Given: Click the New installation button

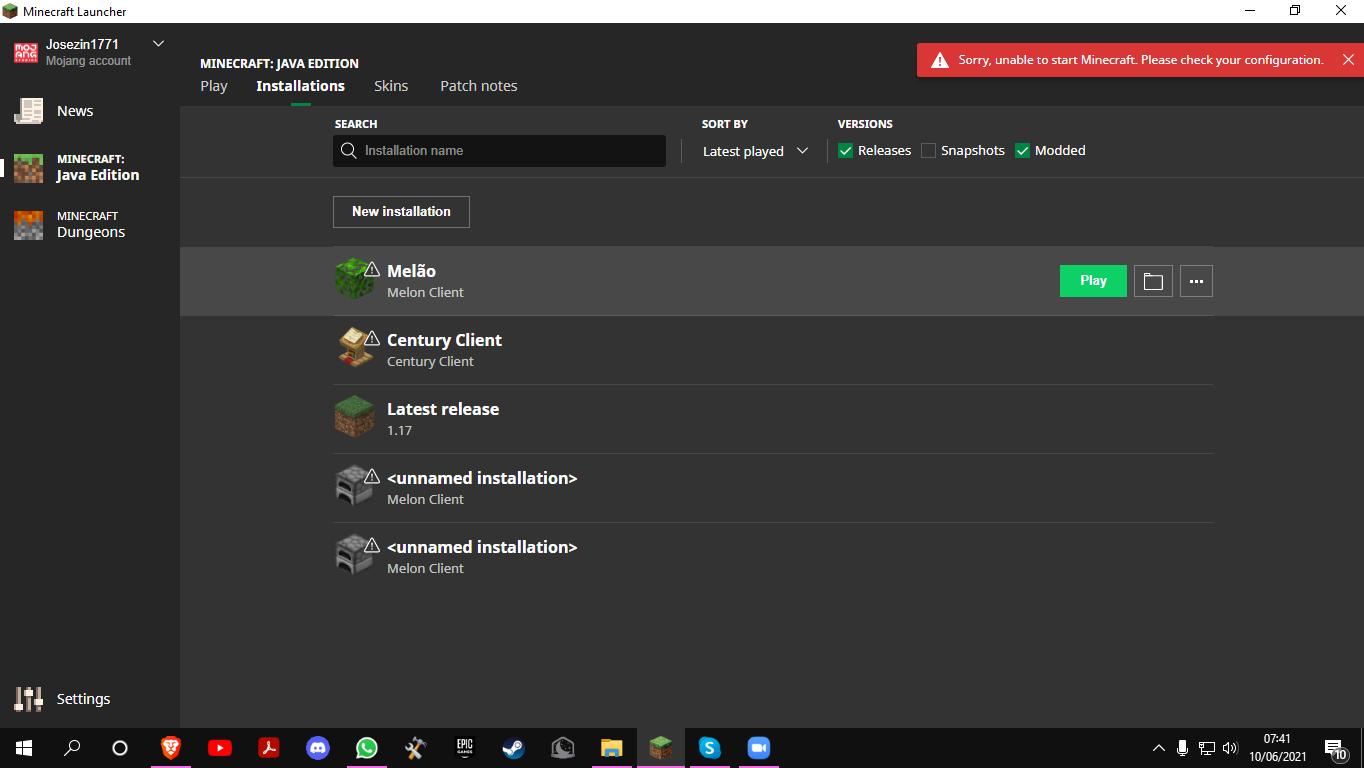Looking at the screenshot, I should tap(401, 212).
